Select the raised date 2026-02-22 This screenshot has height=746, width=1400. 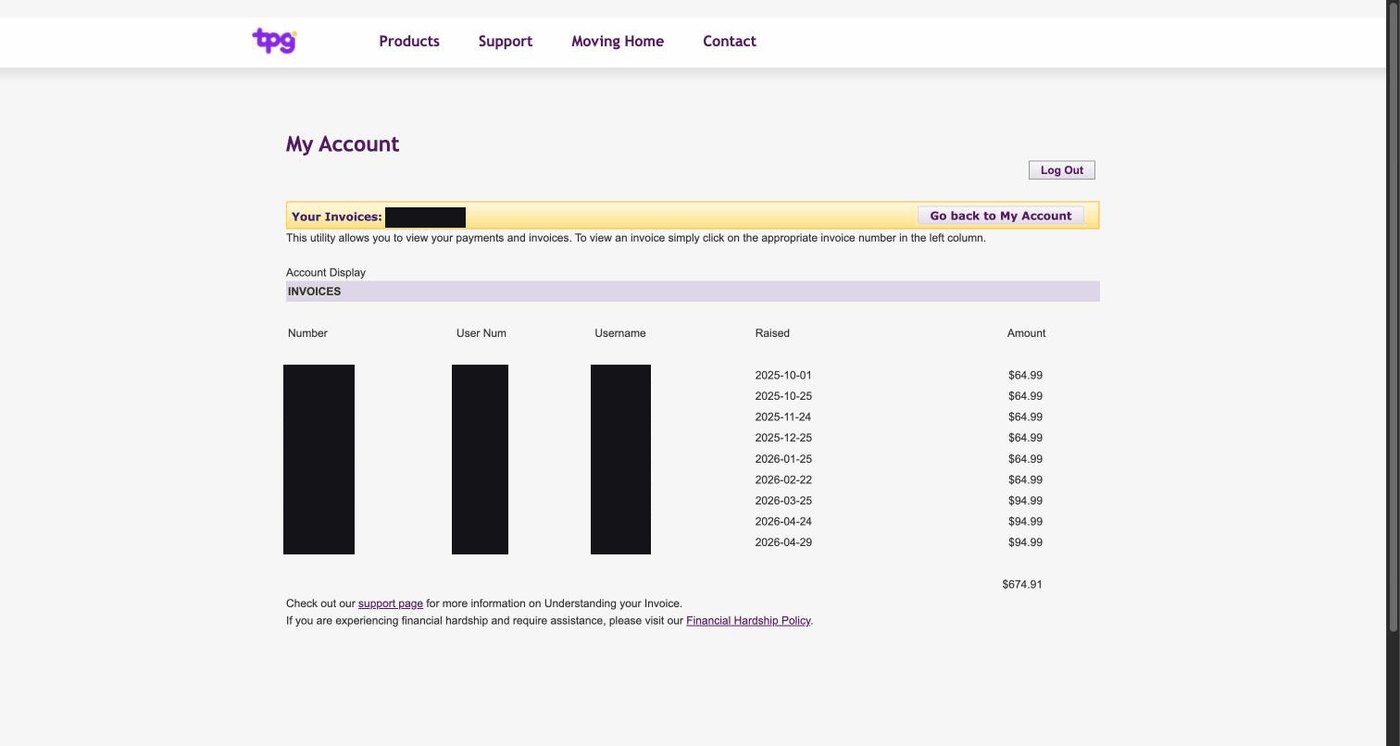click(x=783, y=480)
